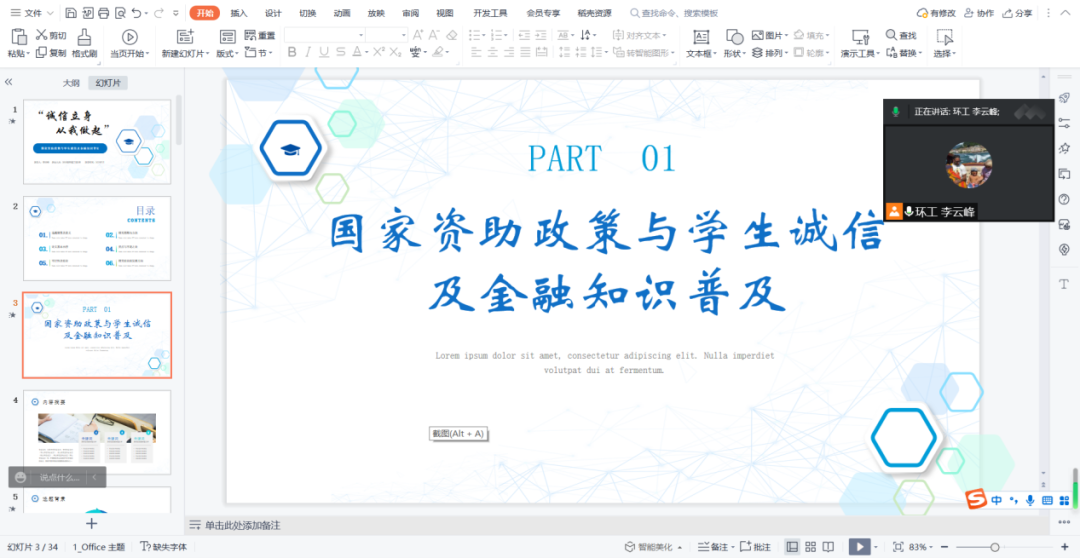The height and width of the screenshot is (558, 1080).
Task: Expand the slideshow play options arrow
Action: tap(875, 547)
